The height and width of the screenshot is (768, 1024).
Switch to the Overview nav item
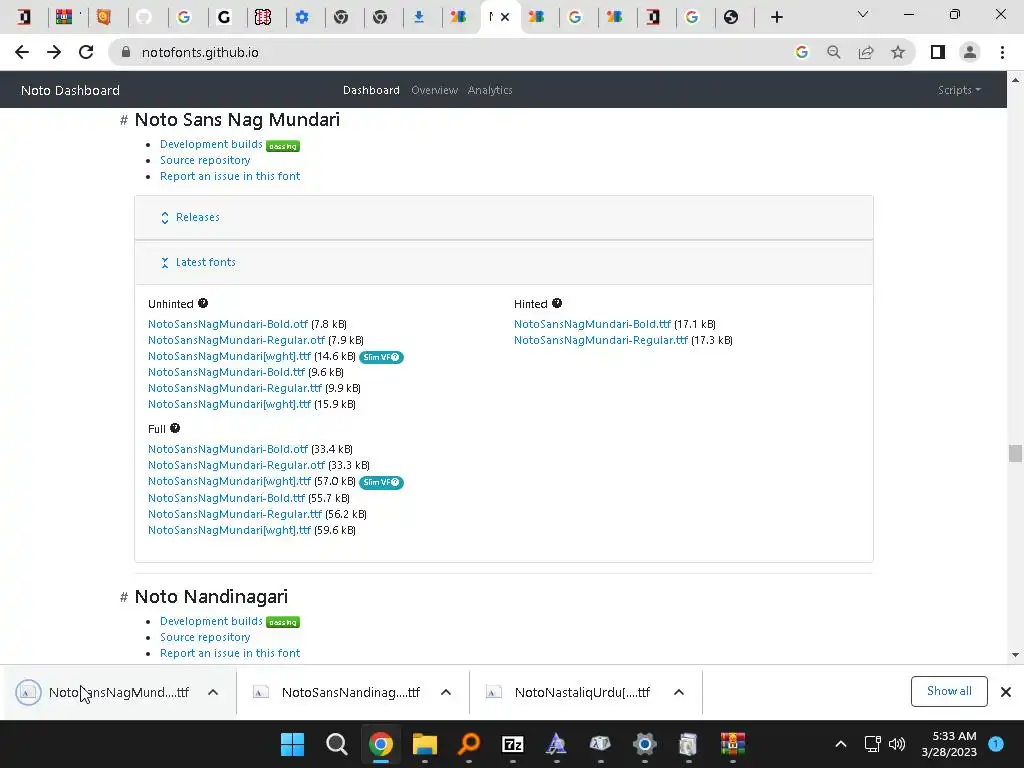(434, 90)
